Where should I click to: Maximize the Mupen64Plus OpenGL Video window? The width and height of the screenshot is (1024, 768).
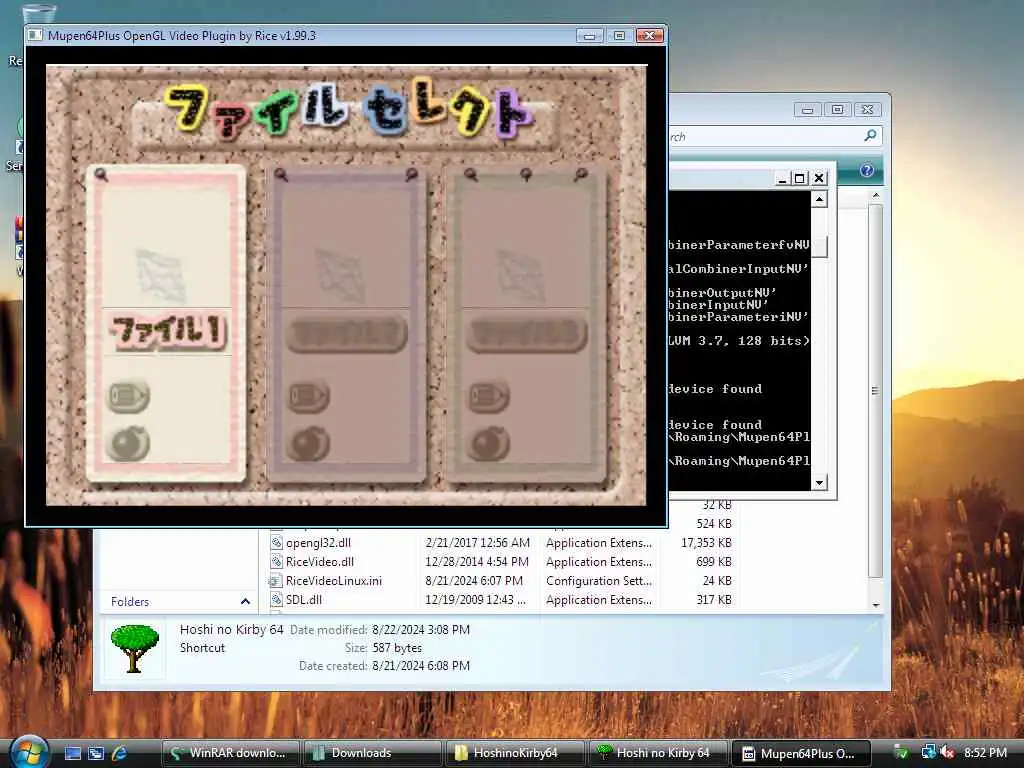tap(619, 36)
